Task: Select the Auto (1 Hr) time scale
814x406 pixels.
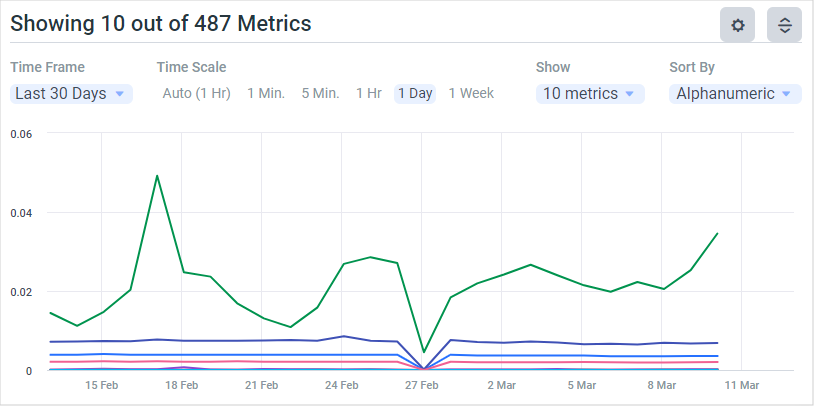Action: pos(196,93)
